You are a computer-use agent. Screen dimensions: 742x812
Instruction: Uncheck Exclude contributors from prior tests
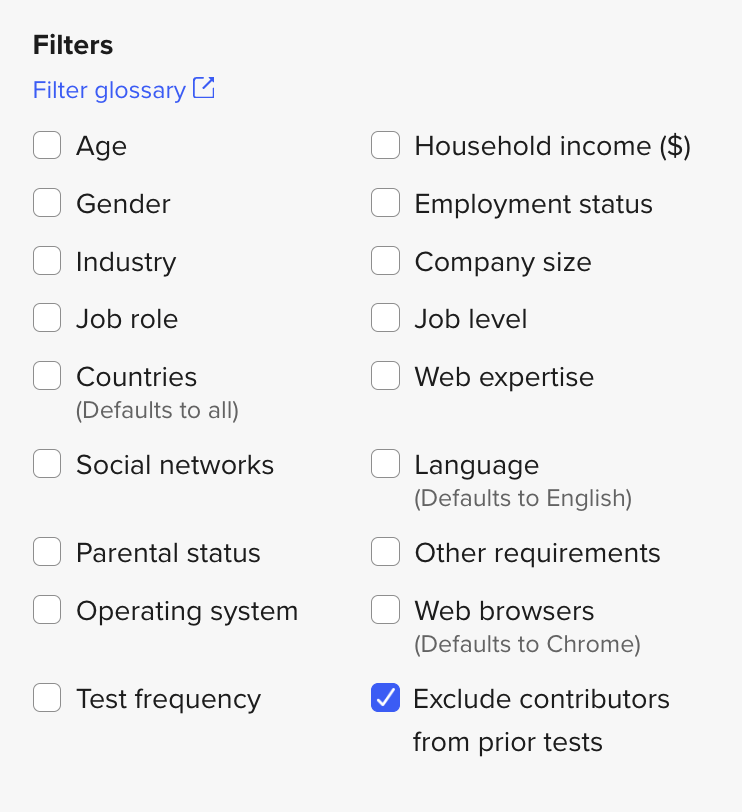[385, 699]
